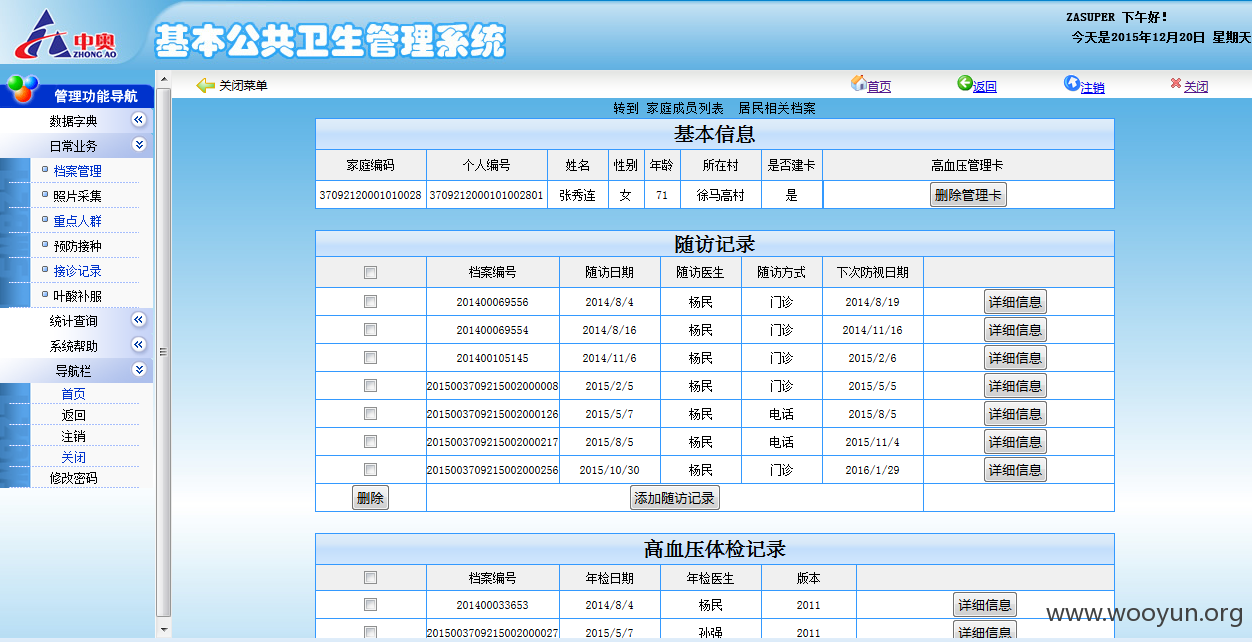Check the row for record 201400105145
This screenshot has width=1252, height=642.
[371, 357]
